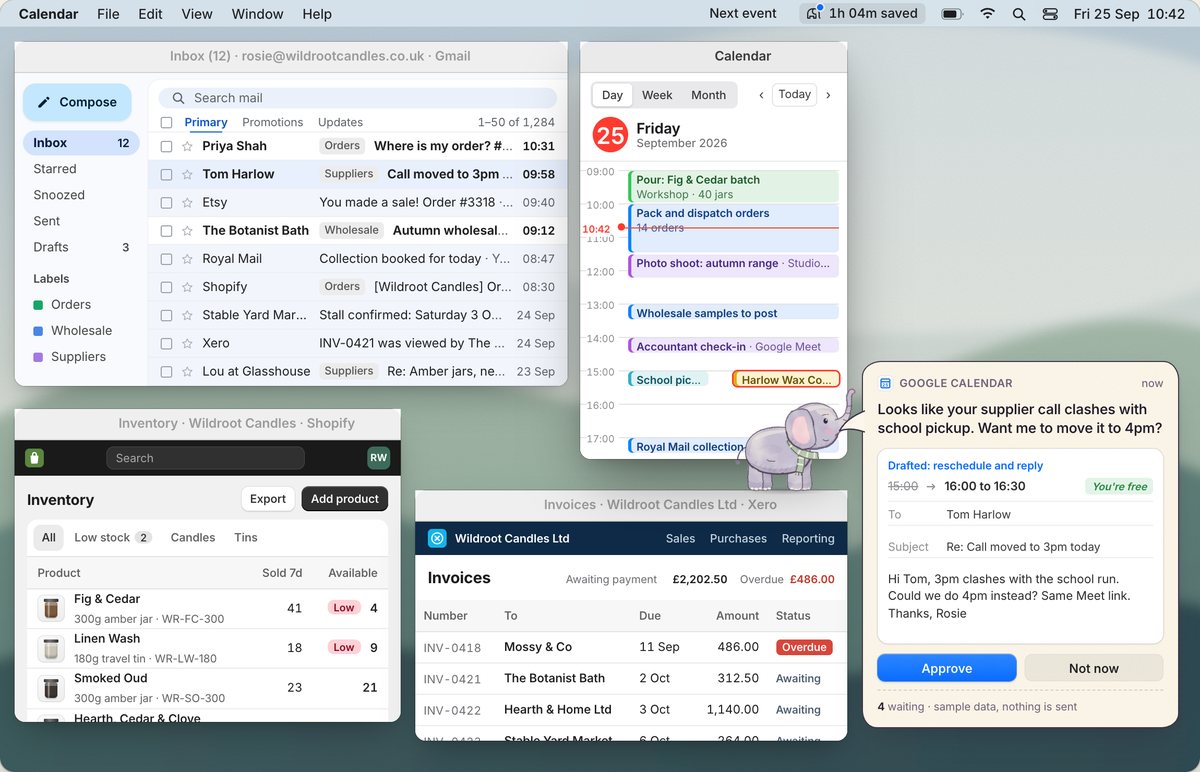This screenshot has width=1200, height=772.
Task: Tick the checkbox for Royal Mail email
Action: click(x=166, y=259)
